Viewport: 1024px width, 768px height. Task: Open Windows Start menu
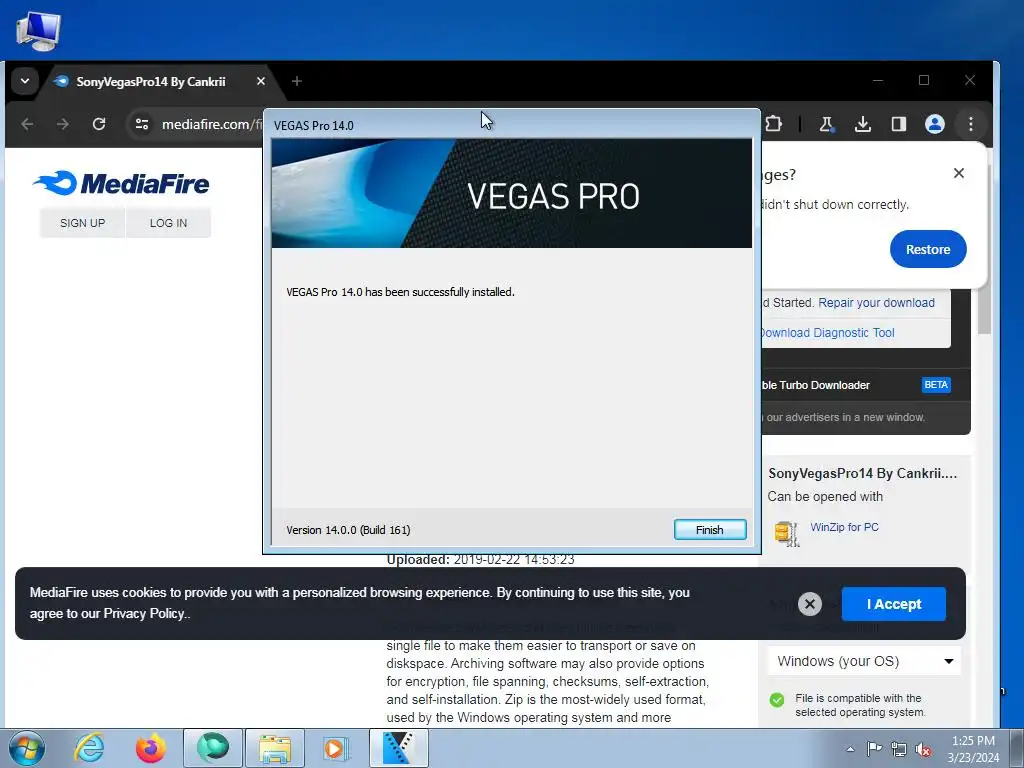(27, 748)
